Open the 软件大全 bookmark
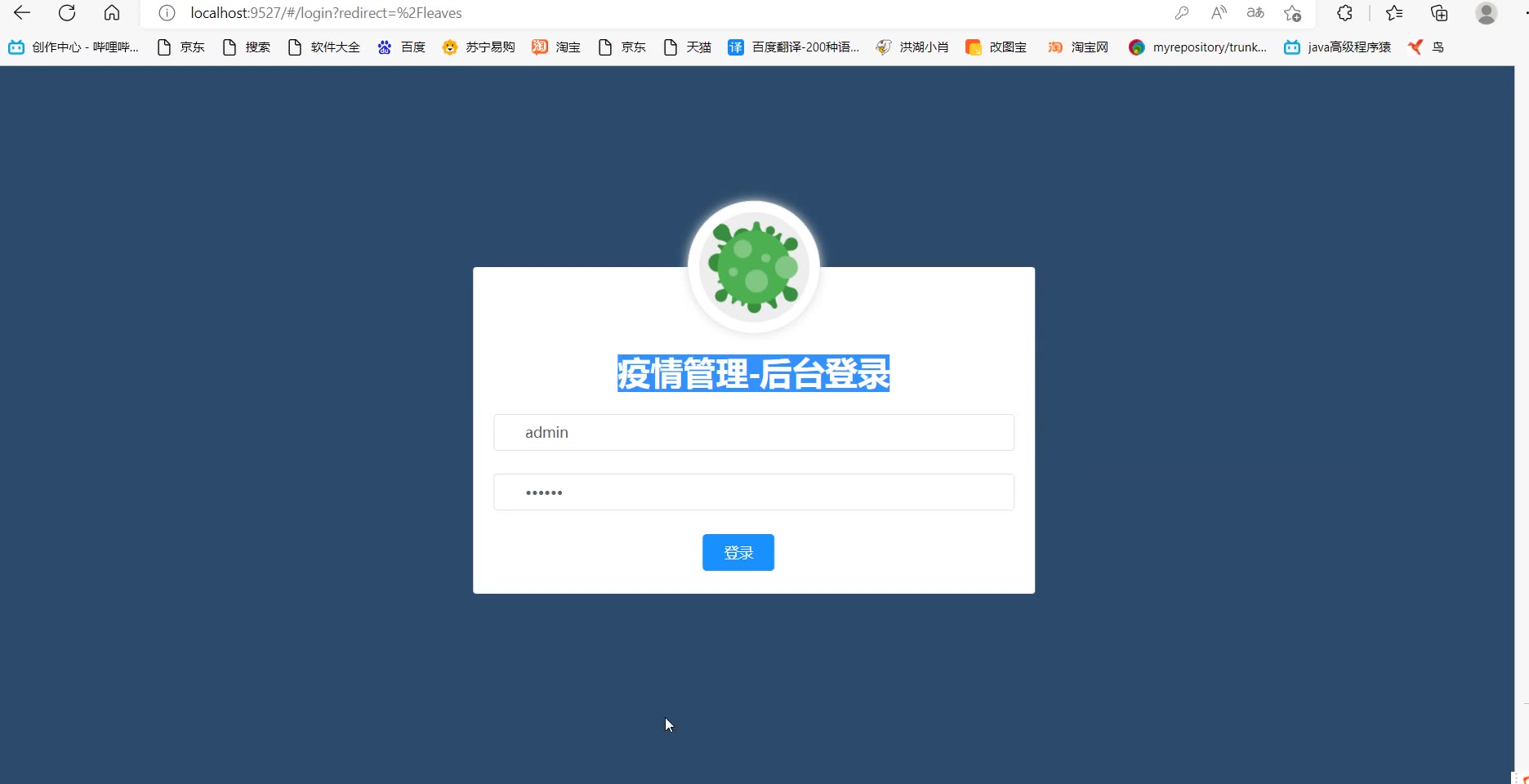Viewport: 1529px width, 784px height. (x=324, y=47)
